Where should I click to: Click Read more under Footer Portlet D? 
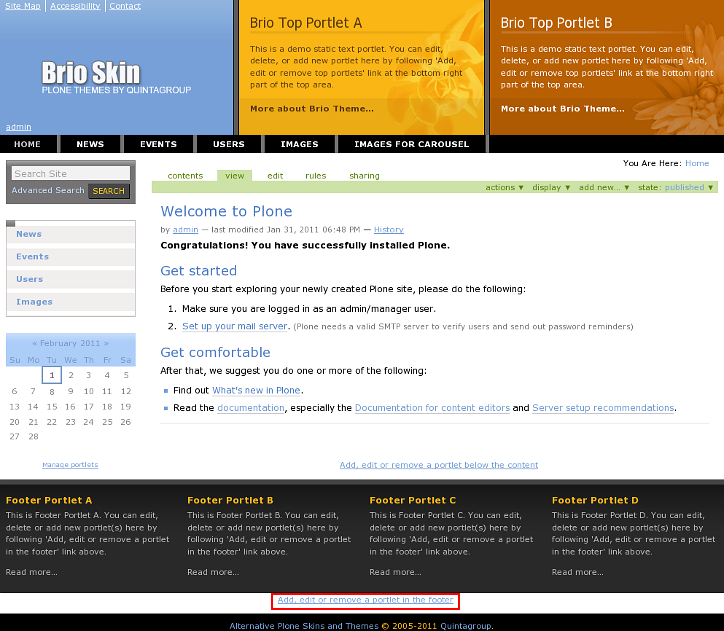click(578, 572)
